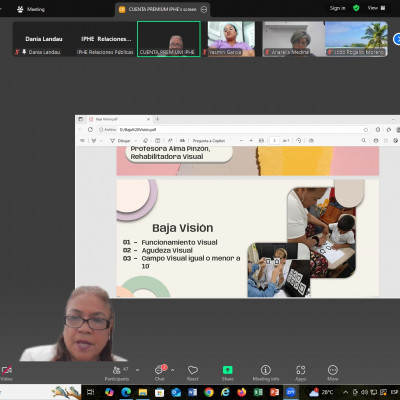This screenshot has height=400, width=400.
Task: Open the More options menu
Action: [333, 373]
